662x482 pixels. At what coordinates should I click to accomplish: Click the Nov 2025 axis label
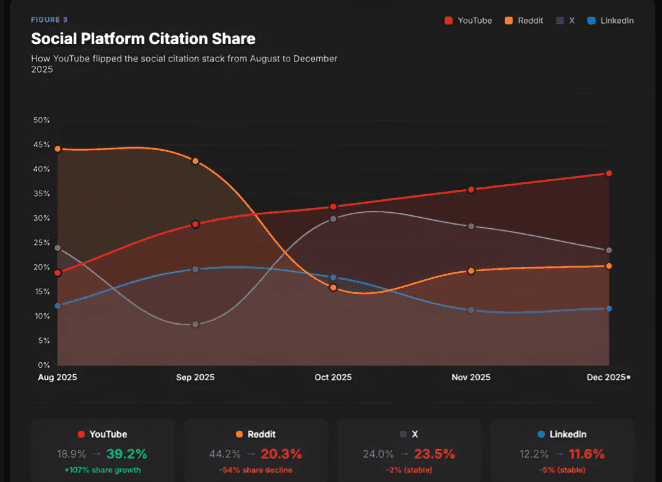point(471,377)
